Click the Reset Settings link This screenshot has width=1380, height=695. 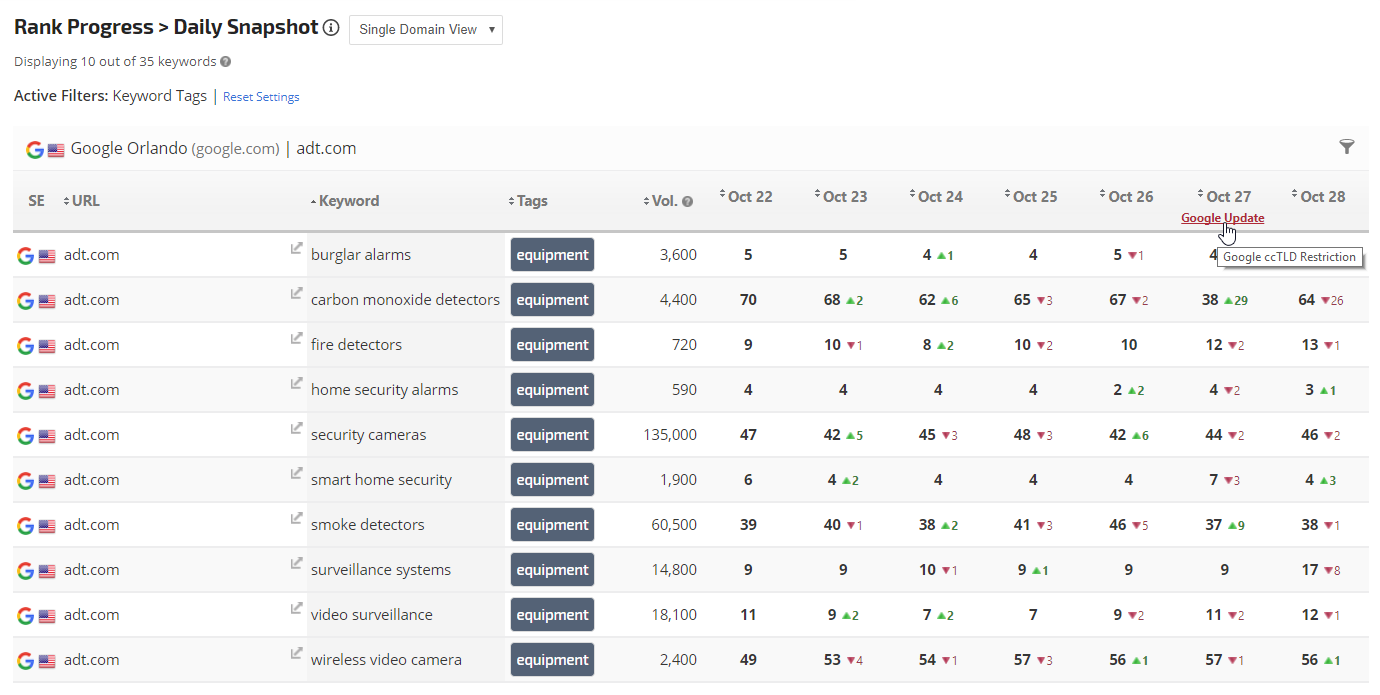pos(261,97)
